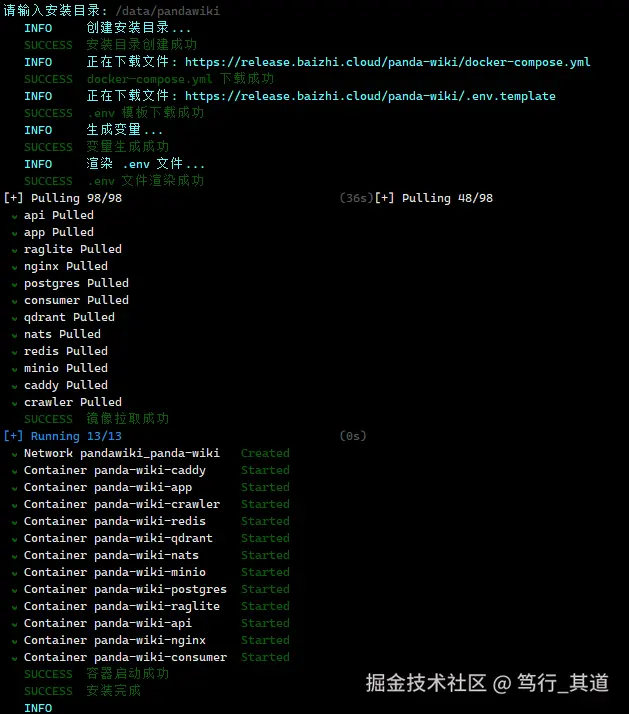Click 'Container panda-wiki-app' text
The image size is (629, 714).
[108, 487]
